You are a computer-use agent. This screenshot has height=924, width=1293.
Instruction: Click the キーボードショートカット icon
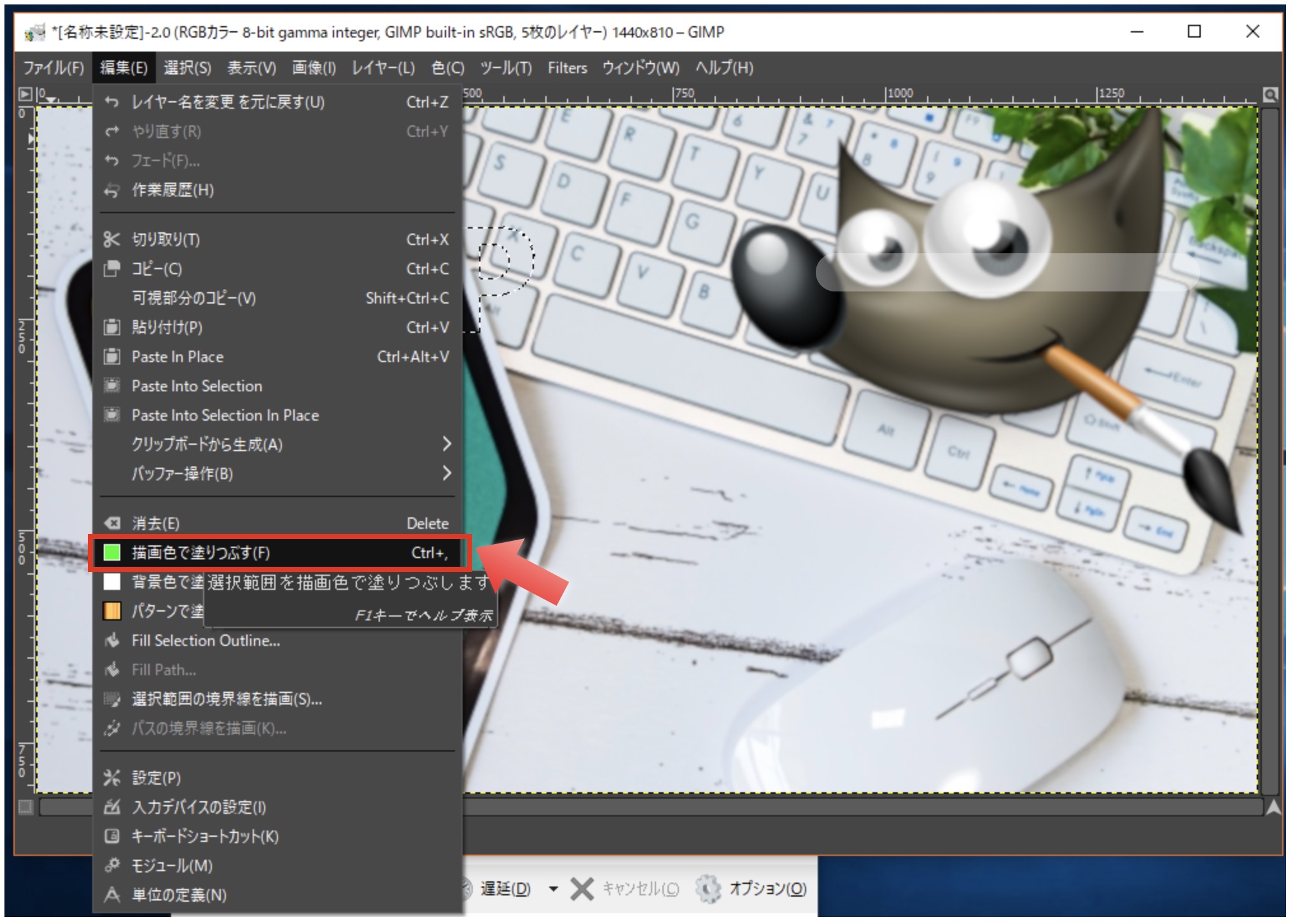coord(112,836)
